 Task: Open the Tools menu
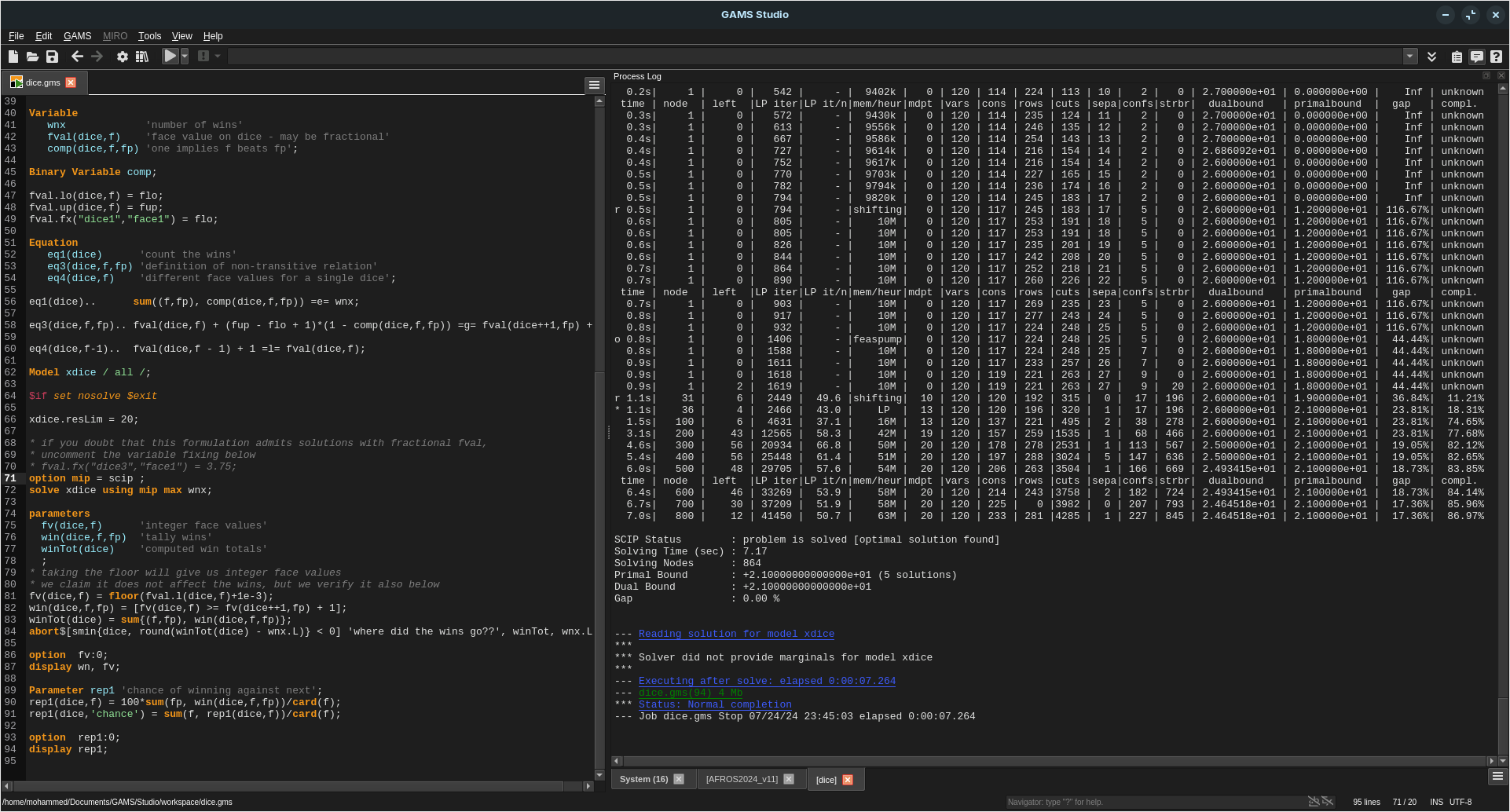click(149, 36)
